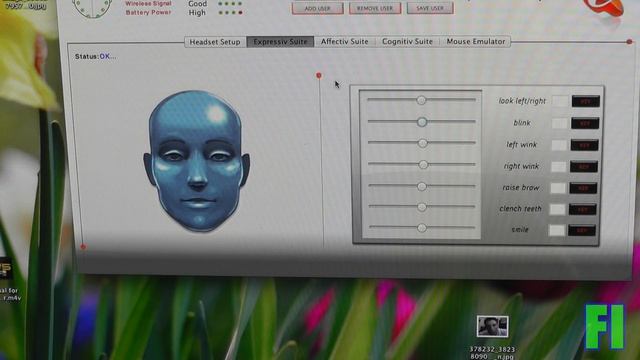Click the KEY button for clench teeth

tap(582, 209)
